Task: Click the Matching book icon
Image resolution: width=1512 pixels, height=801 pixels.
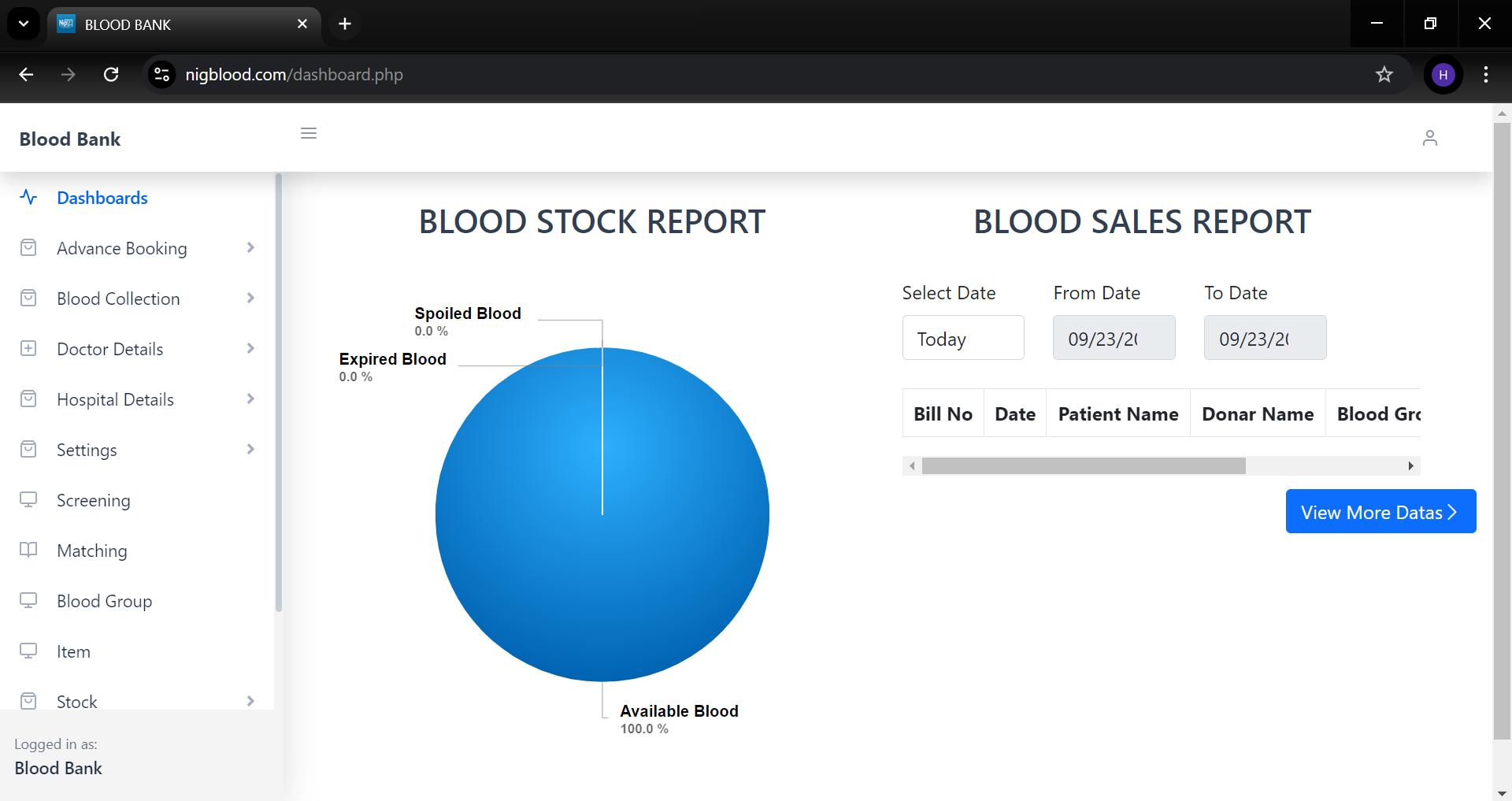Action: coord(28,550)
